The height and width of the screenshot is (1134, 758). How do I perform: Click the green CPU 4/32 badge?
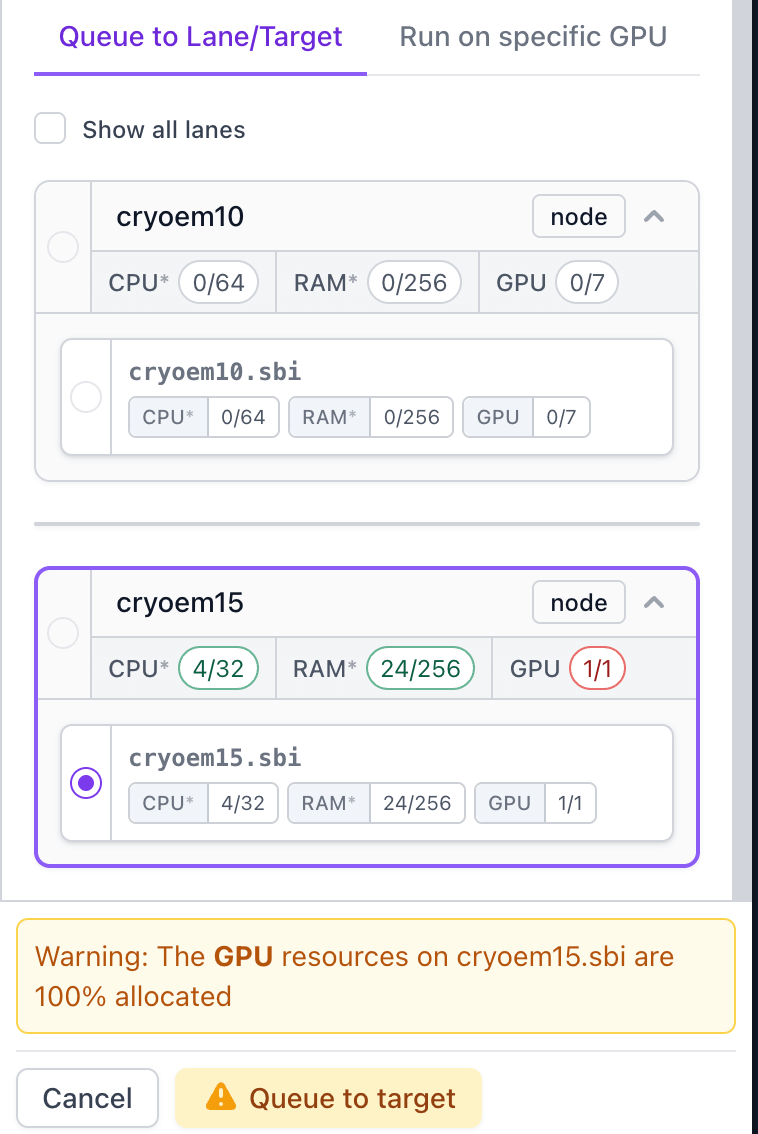(218, 669)
